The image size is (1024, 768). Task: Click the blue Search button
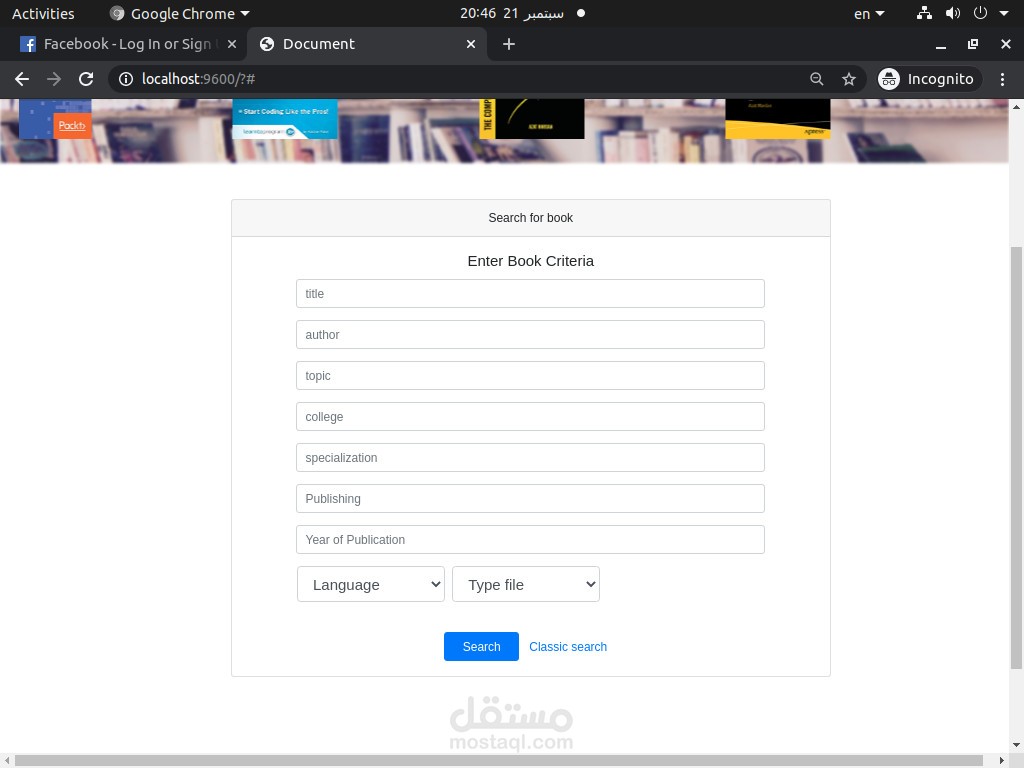tap(481, 647)
